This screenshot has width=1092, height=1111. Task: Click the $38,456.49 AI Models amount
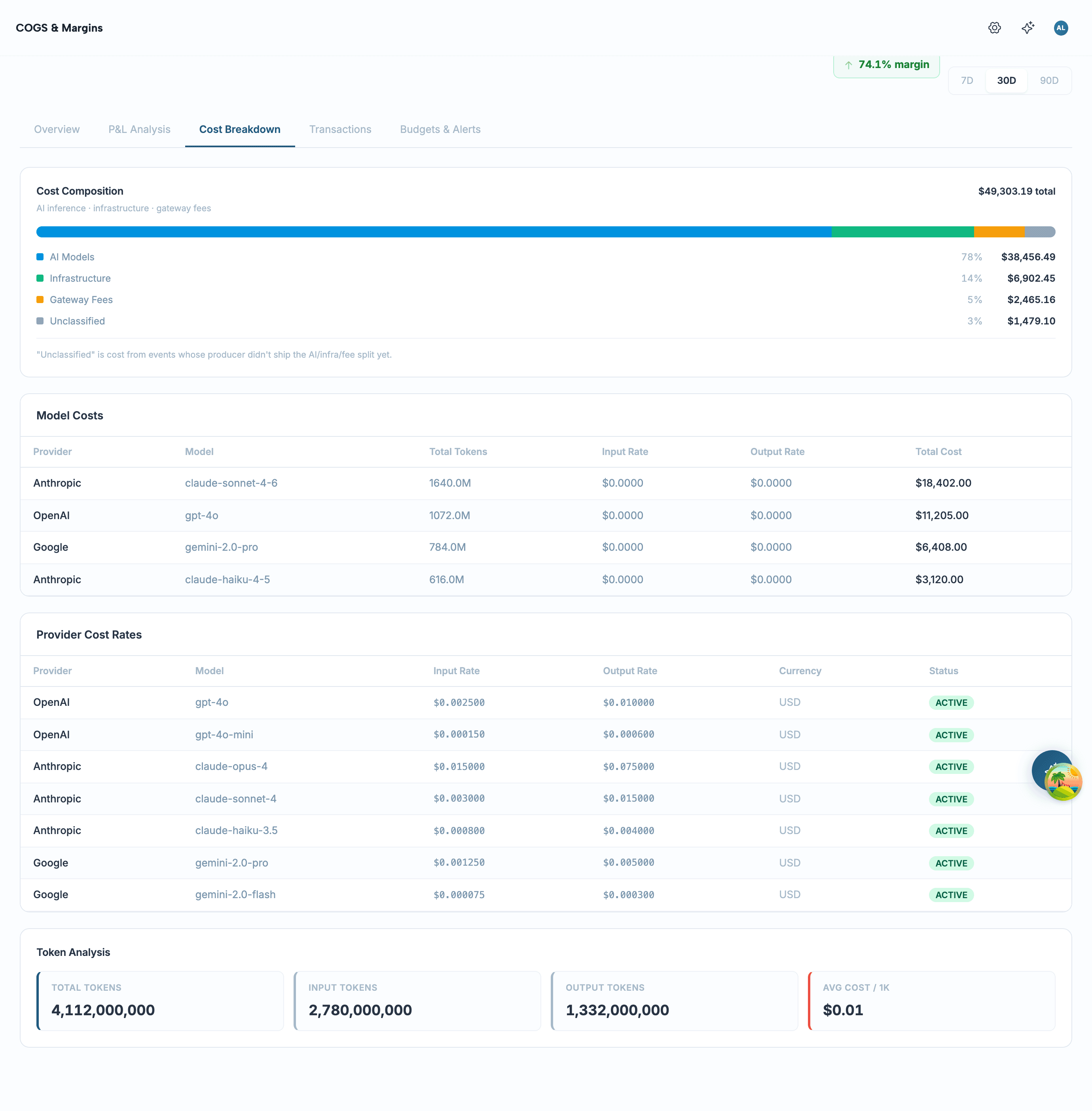coord(1028,257)
